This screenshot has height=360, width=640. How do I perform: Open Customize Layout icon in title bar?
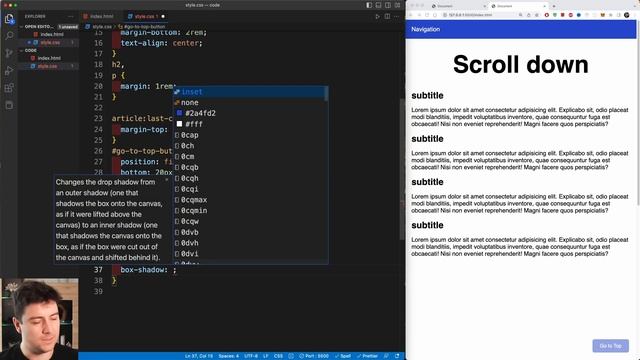click(397, 5)
